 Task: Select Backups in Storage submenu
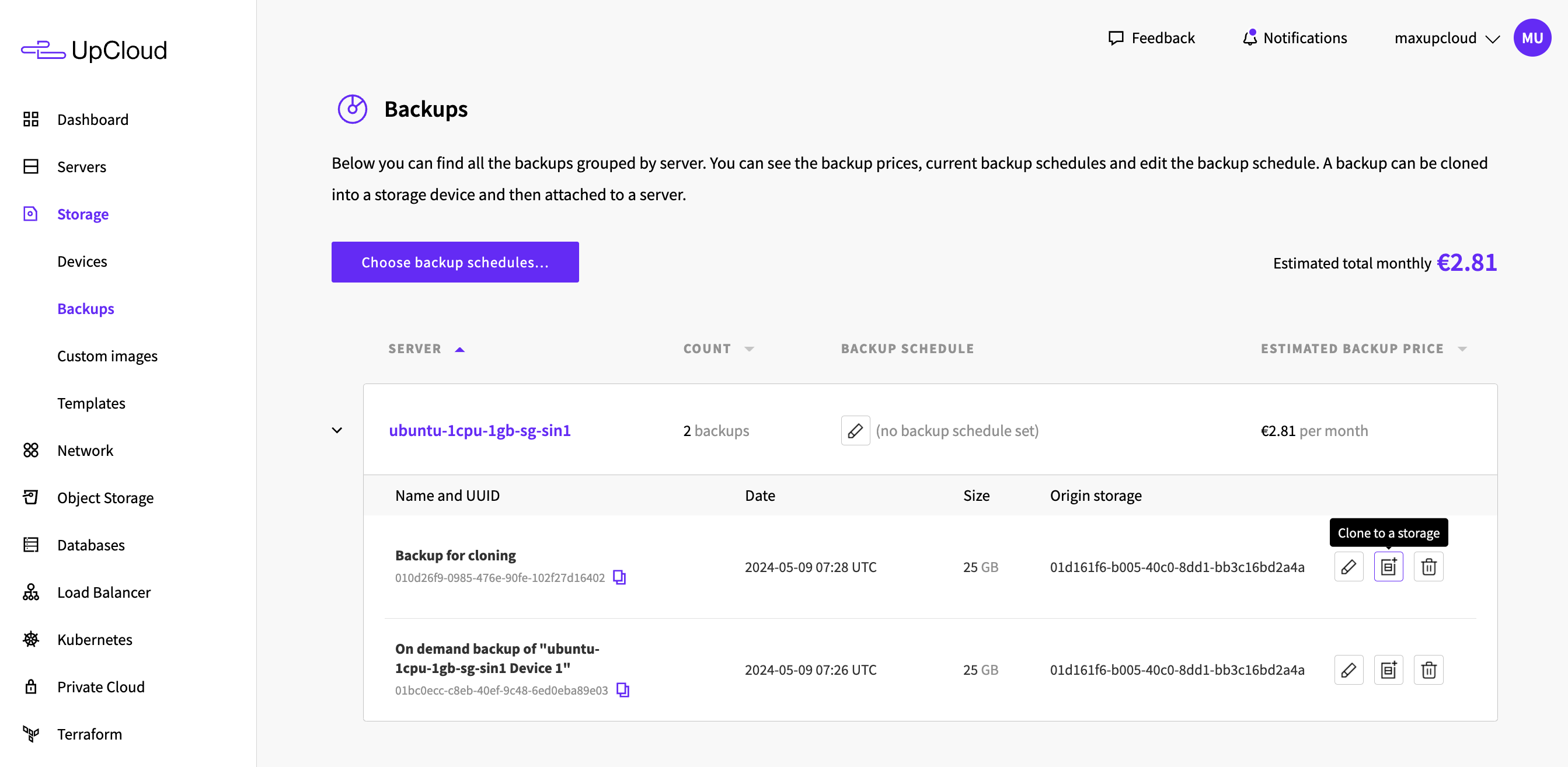click(x=86, y=309)
